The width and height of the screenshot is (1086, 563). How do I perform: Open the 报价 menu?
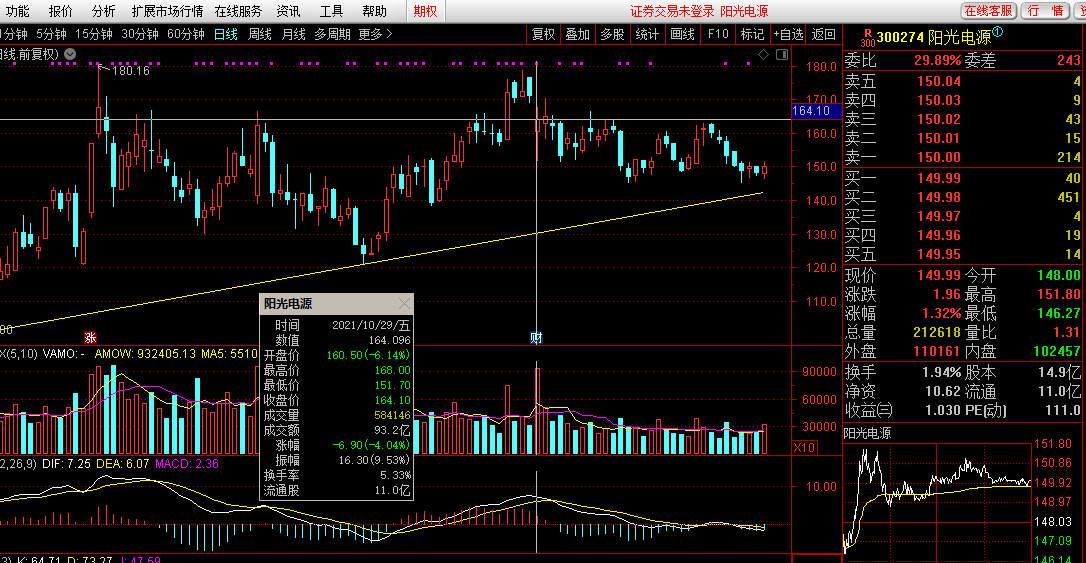(60, 11)
